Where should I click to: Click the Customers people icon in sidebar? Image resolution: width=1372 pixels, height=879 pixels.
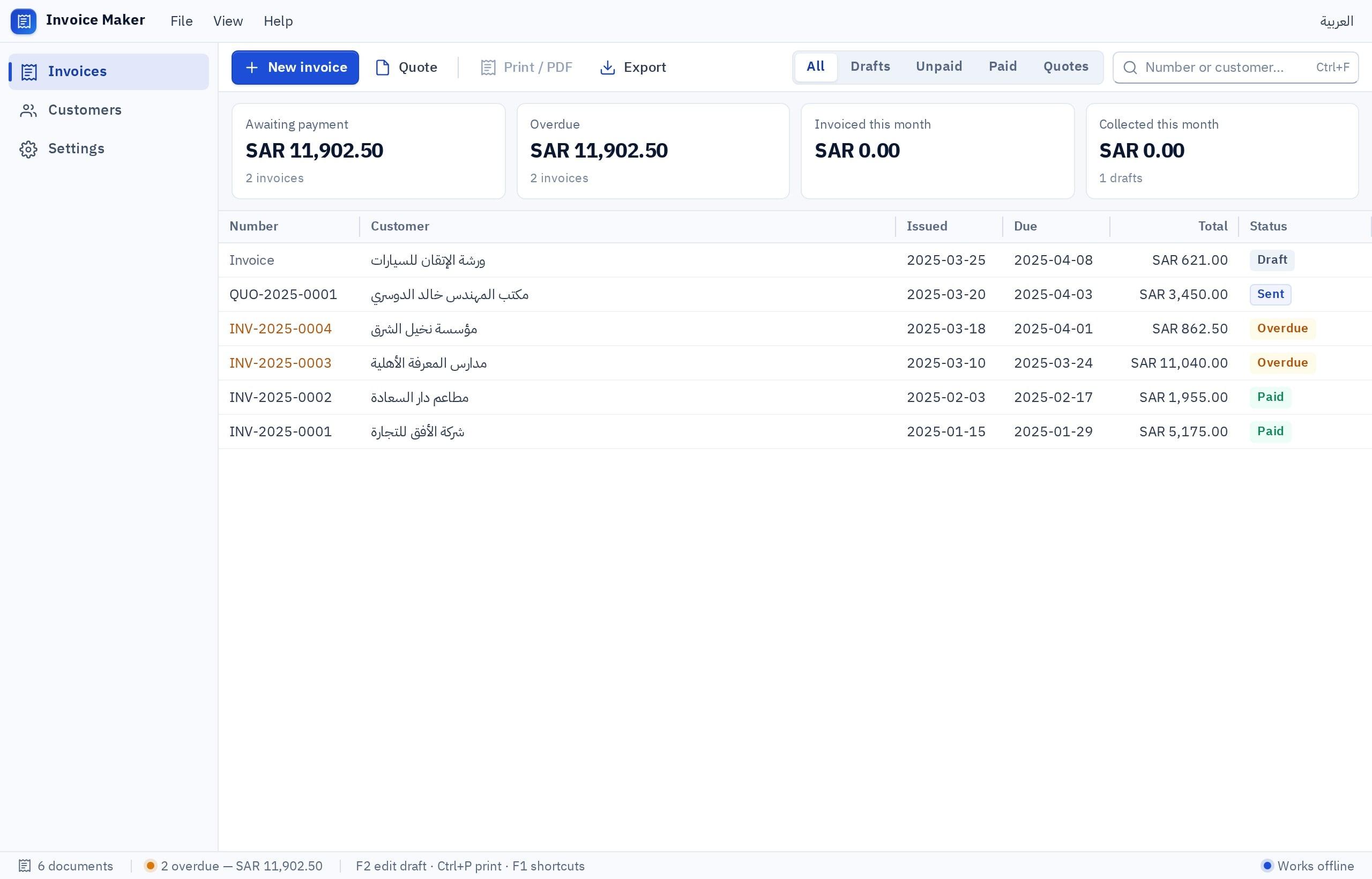[28, 110]
